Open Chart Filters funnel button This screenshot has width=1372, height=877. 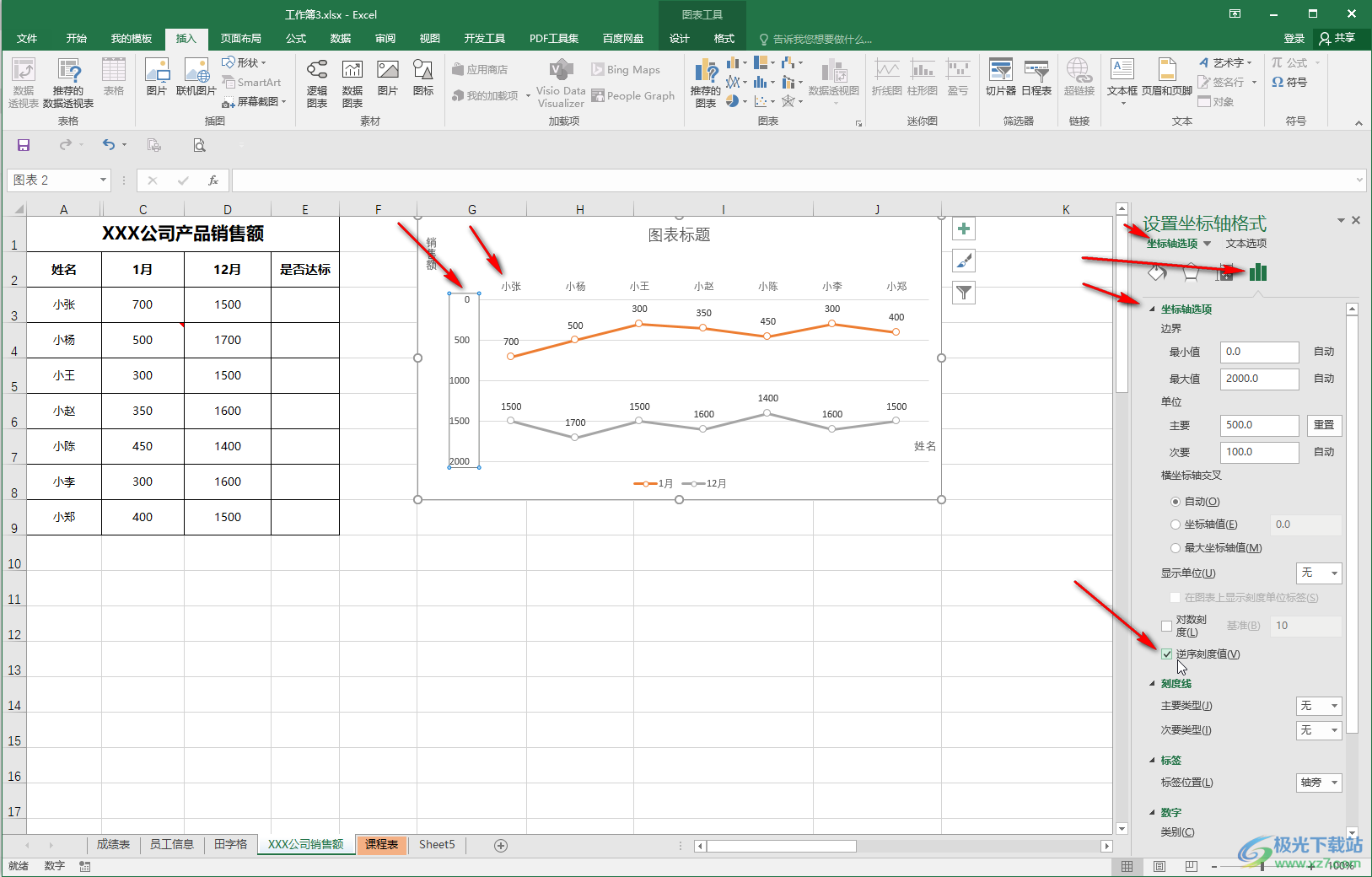click(964, 293)
